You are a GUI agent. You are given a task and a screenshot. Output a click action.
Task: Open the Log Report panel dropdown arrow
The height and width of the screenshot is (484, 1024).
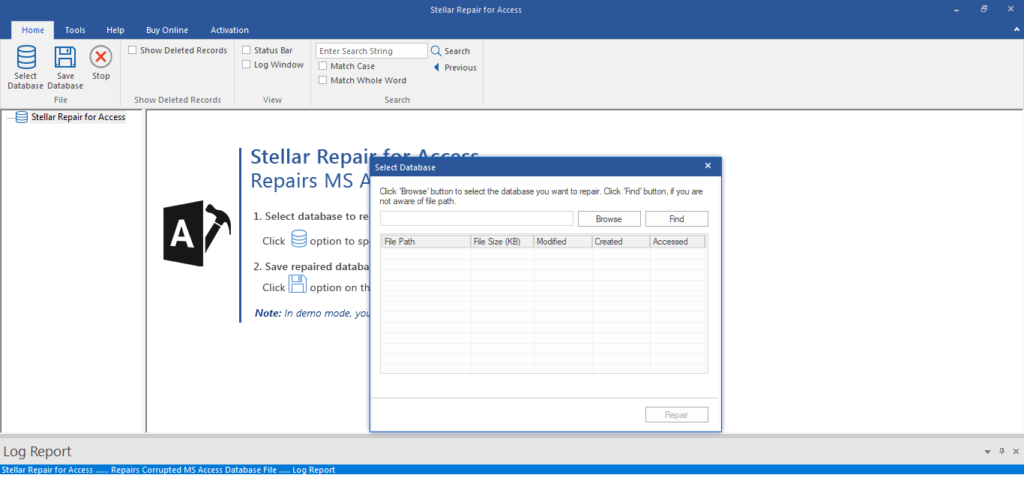pyautogui.click(x=987, y=451)
